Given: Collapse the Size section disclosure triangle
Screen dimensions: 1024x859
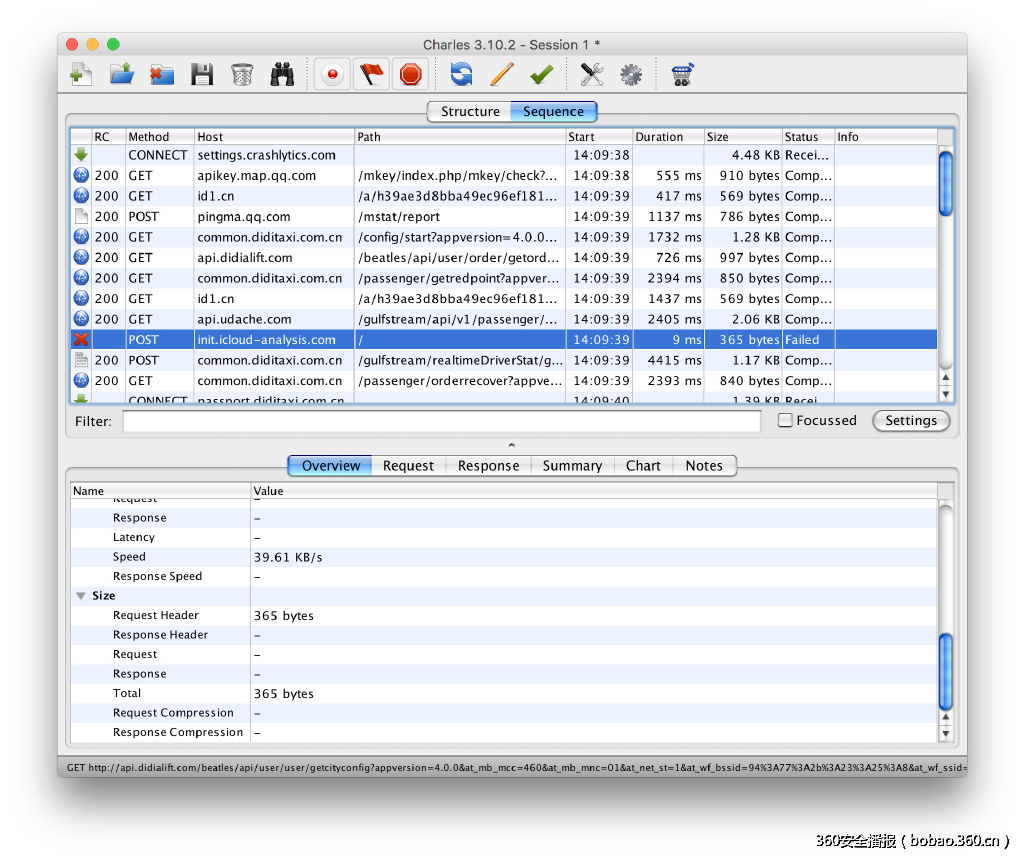Looking at the screenshot, I should tap(80, 596).
